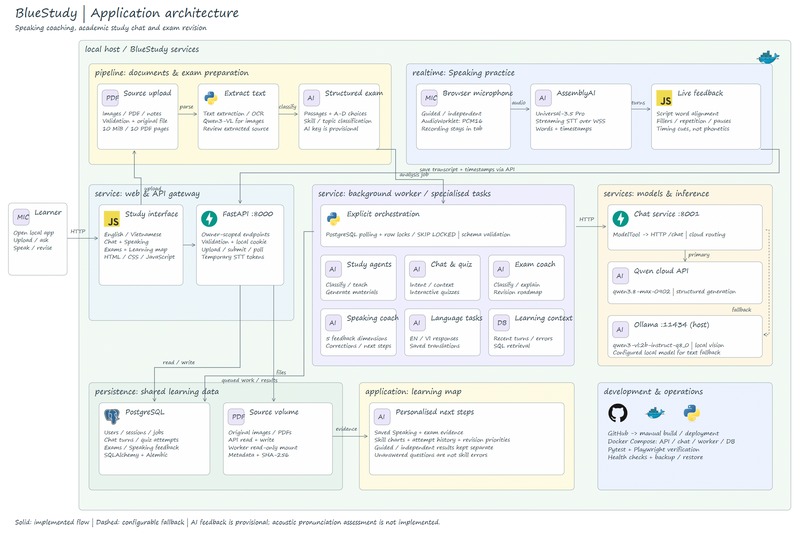The width and height of the screenshot is (806, 537).
Task: Select the 'audio' arrow label
Action: pos(519,103)
